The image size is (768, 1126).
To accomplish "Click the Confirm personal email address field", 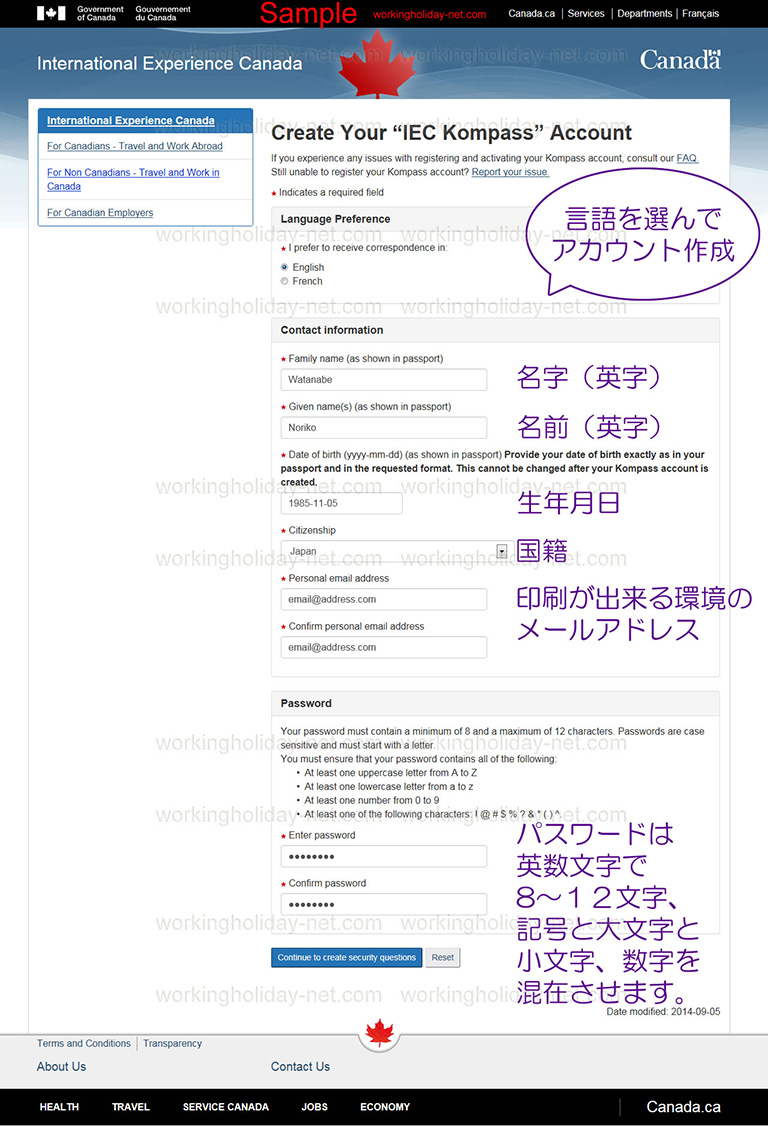I will pos(384,648).
